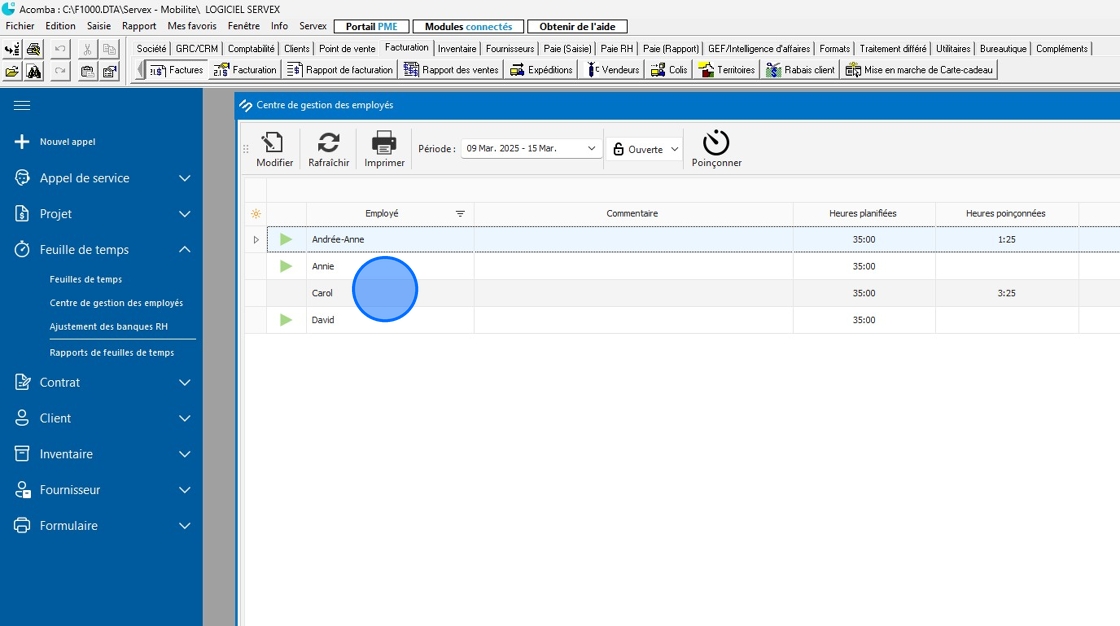This screenshot has height=626, width=1120.
Task: Toggle the hamburger menu in sidebar
Action: pos(22,106)
